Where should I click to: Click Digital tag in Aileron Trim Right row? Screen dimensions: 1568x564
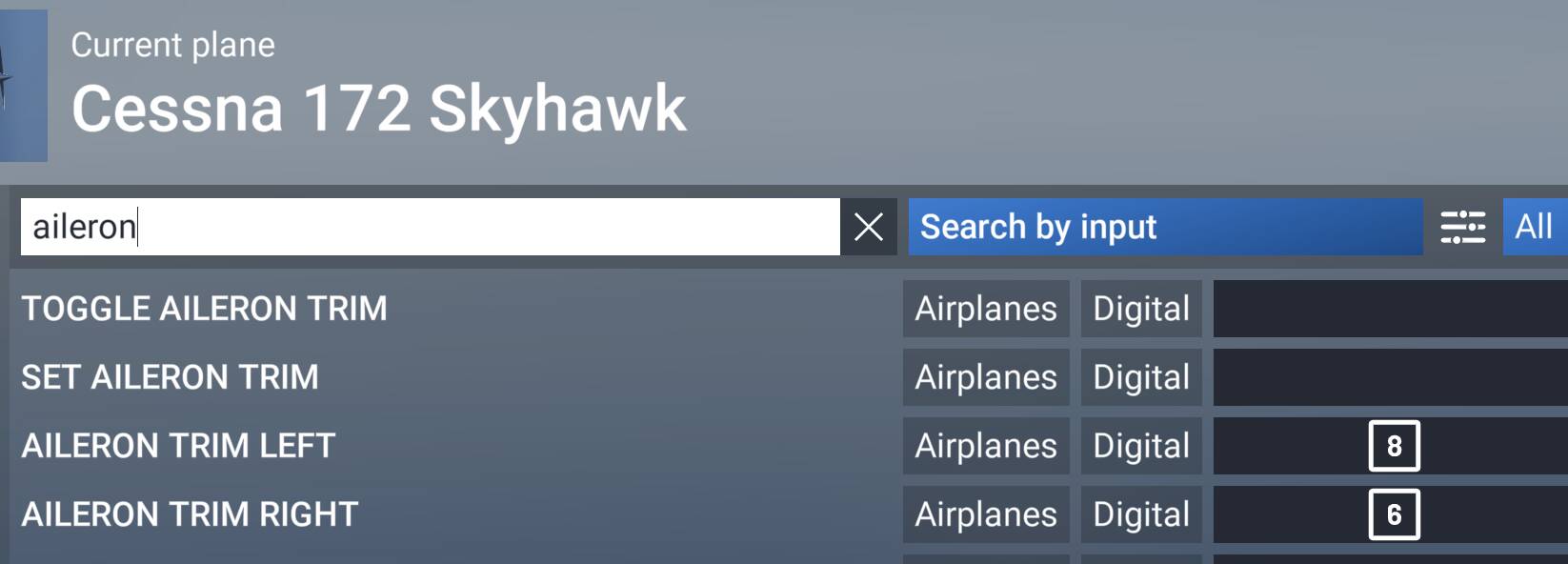(1141, 514)
